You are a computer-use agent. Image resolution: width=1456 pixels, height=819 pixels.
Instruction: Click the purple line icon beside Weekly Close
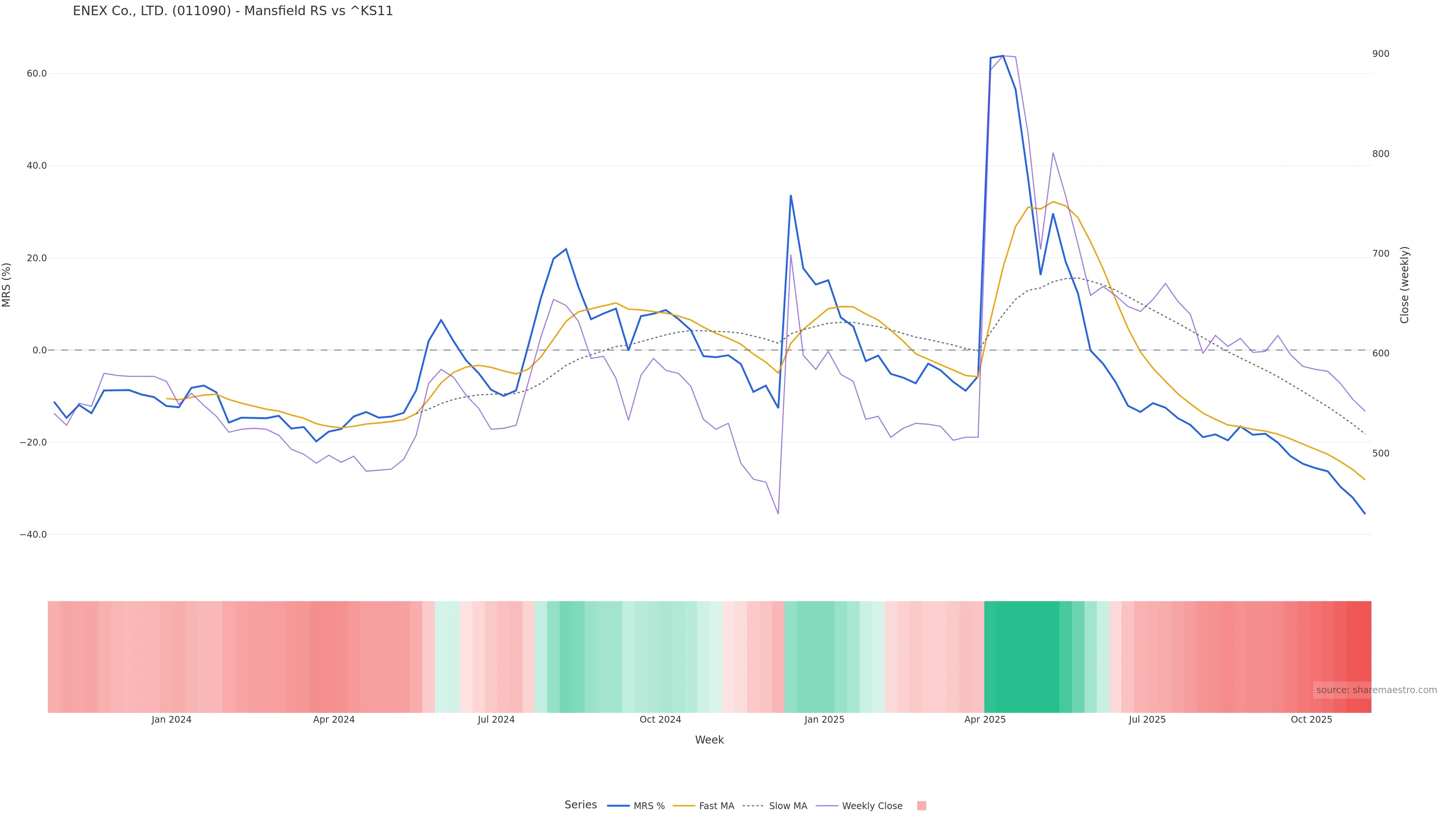pos(827,806)
